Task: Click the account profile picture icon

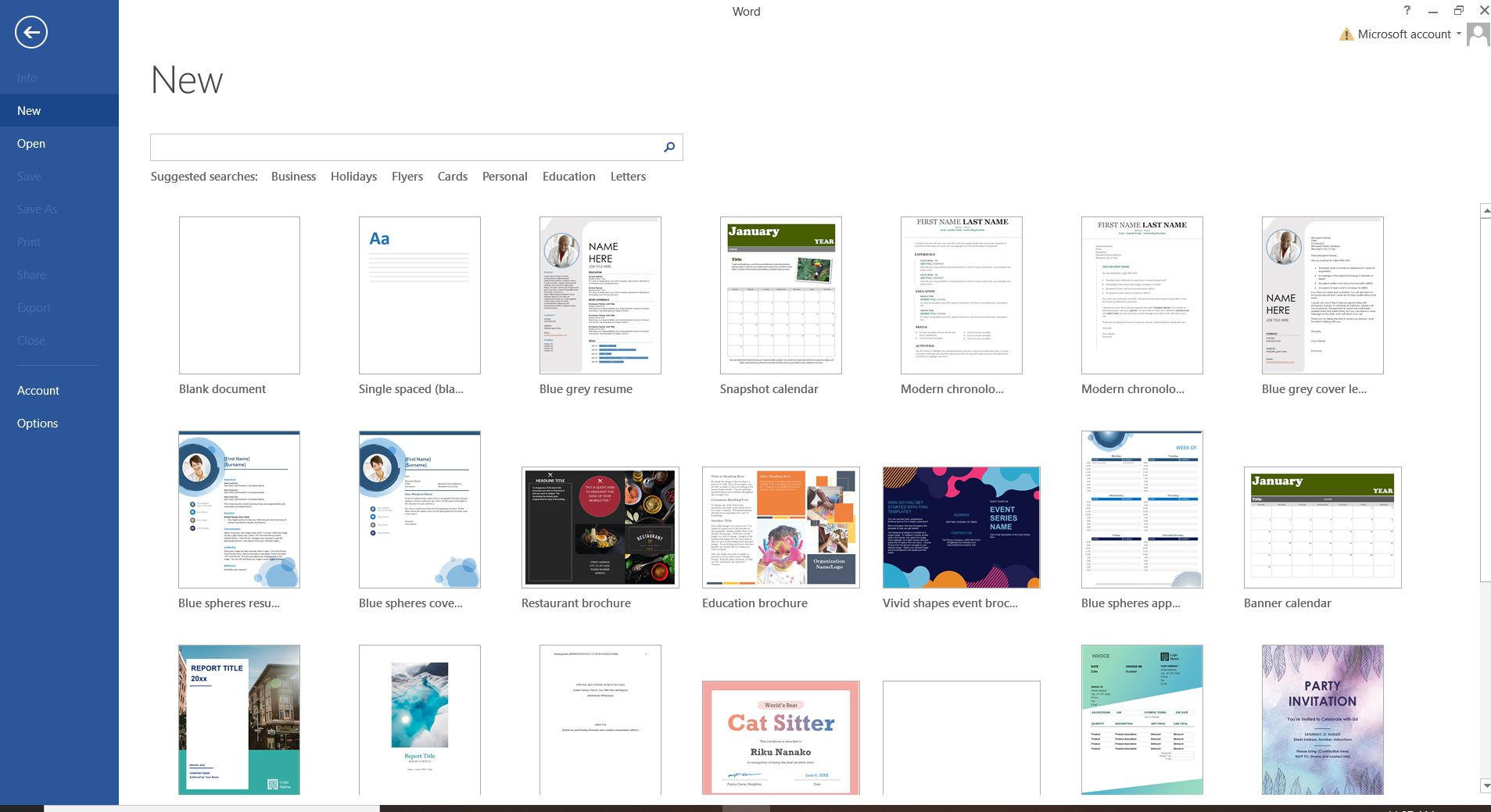Action: 1478,34
